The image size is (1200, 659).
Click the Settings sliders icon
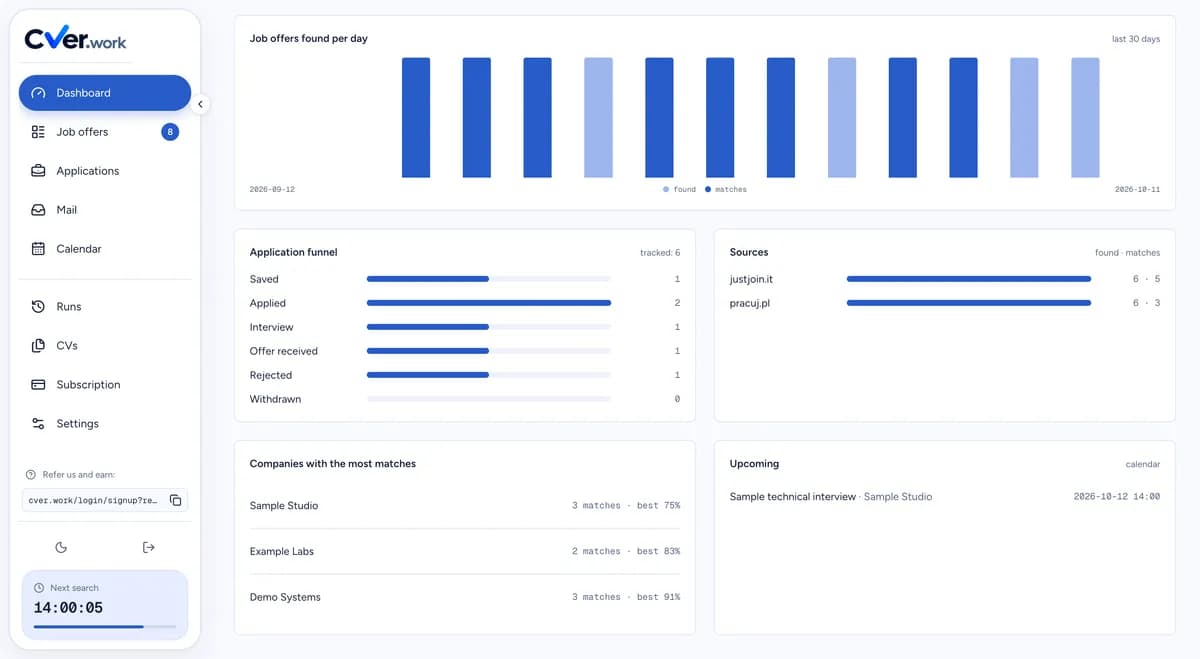(x=38, y=424)
